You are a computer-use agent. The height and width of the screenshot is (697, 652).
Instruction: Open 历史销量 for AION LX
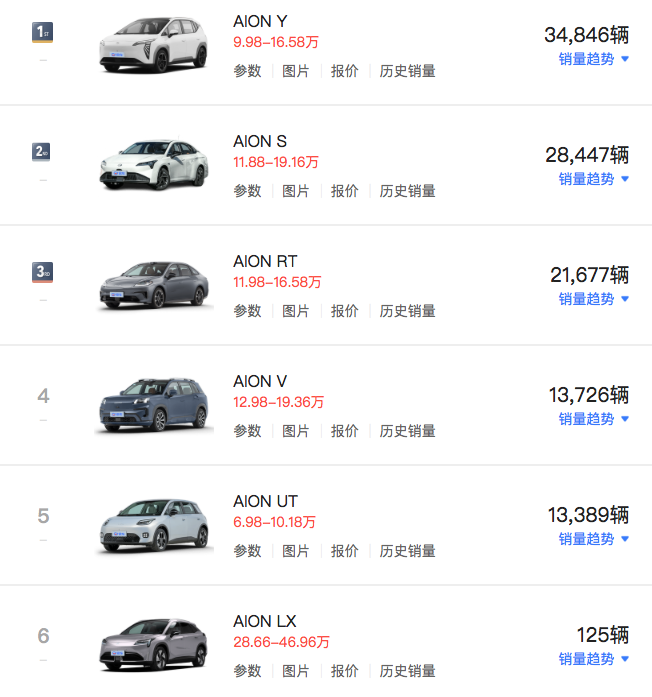[x=407, y=671]
